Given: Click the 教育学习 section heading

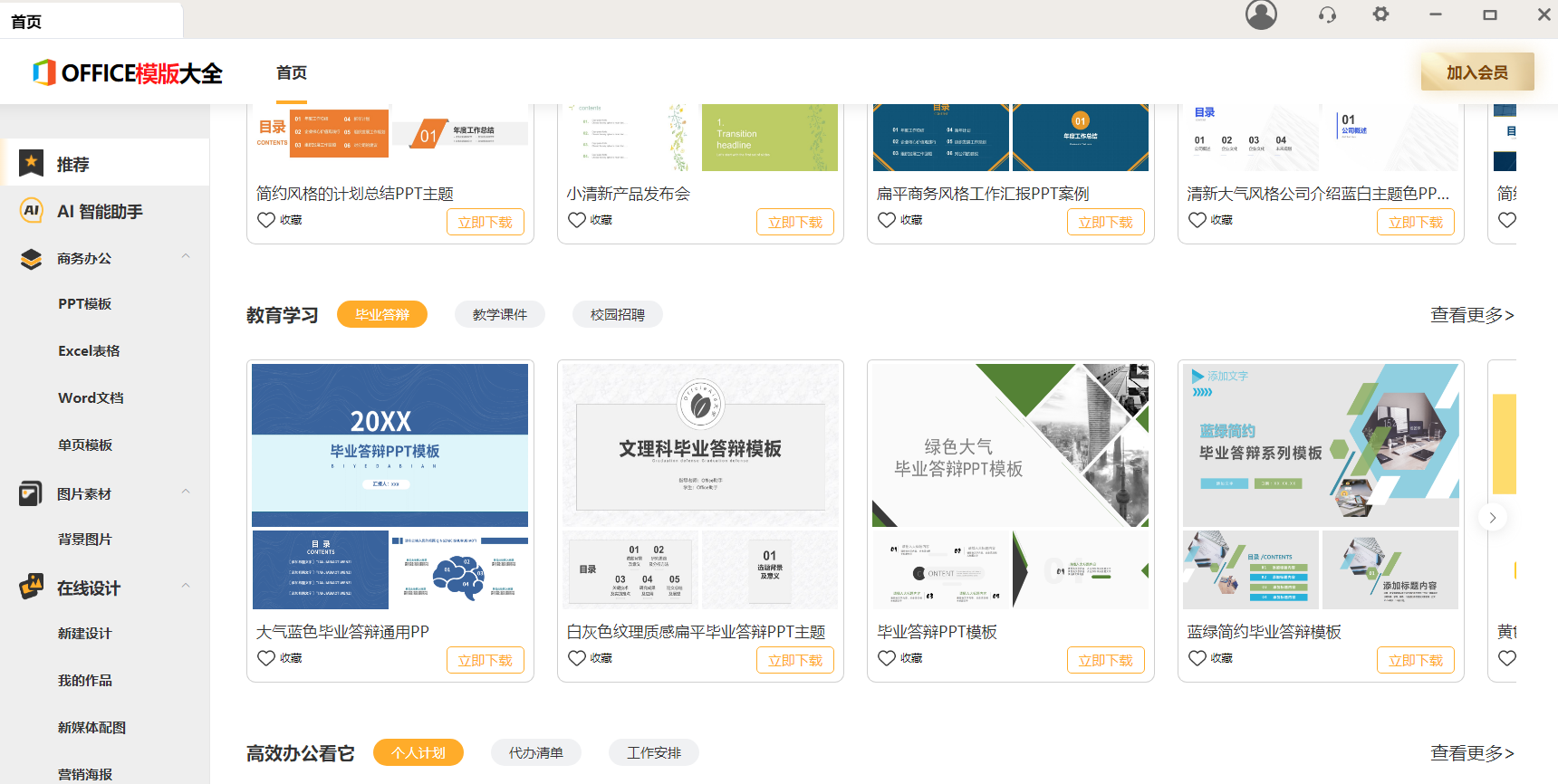Looking at the screenshot, I should pyautogui.click(x=283, y=315).
